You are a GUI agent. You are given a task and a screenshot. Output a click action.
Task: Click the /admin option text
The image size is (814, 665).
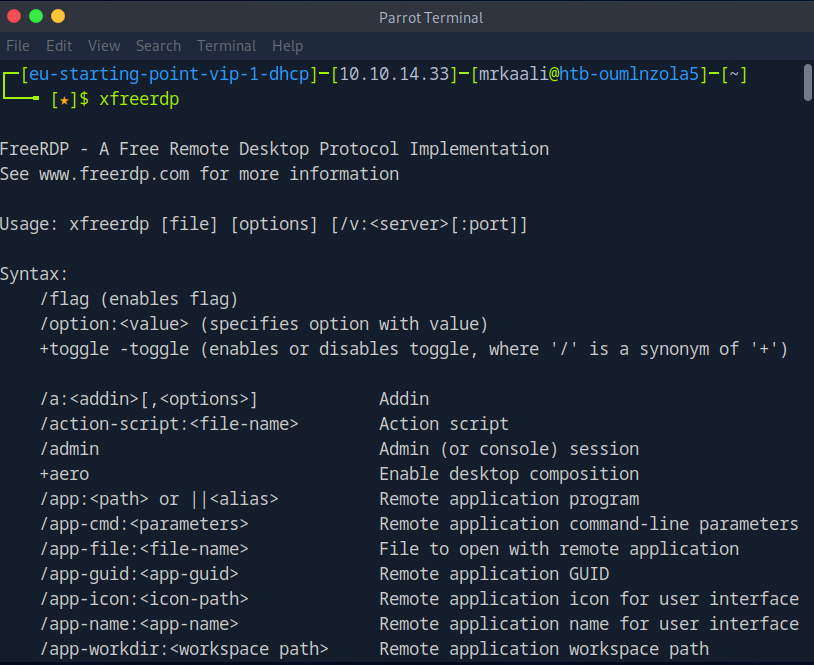click(69, 449)
